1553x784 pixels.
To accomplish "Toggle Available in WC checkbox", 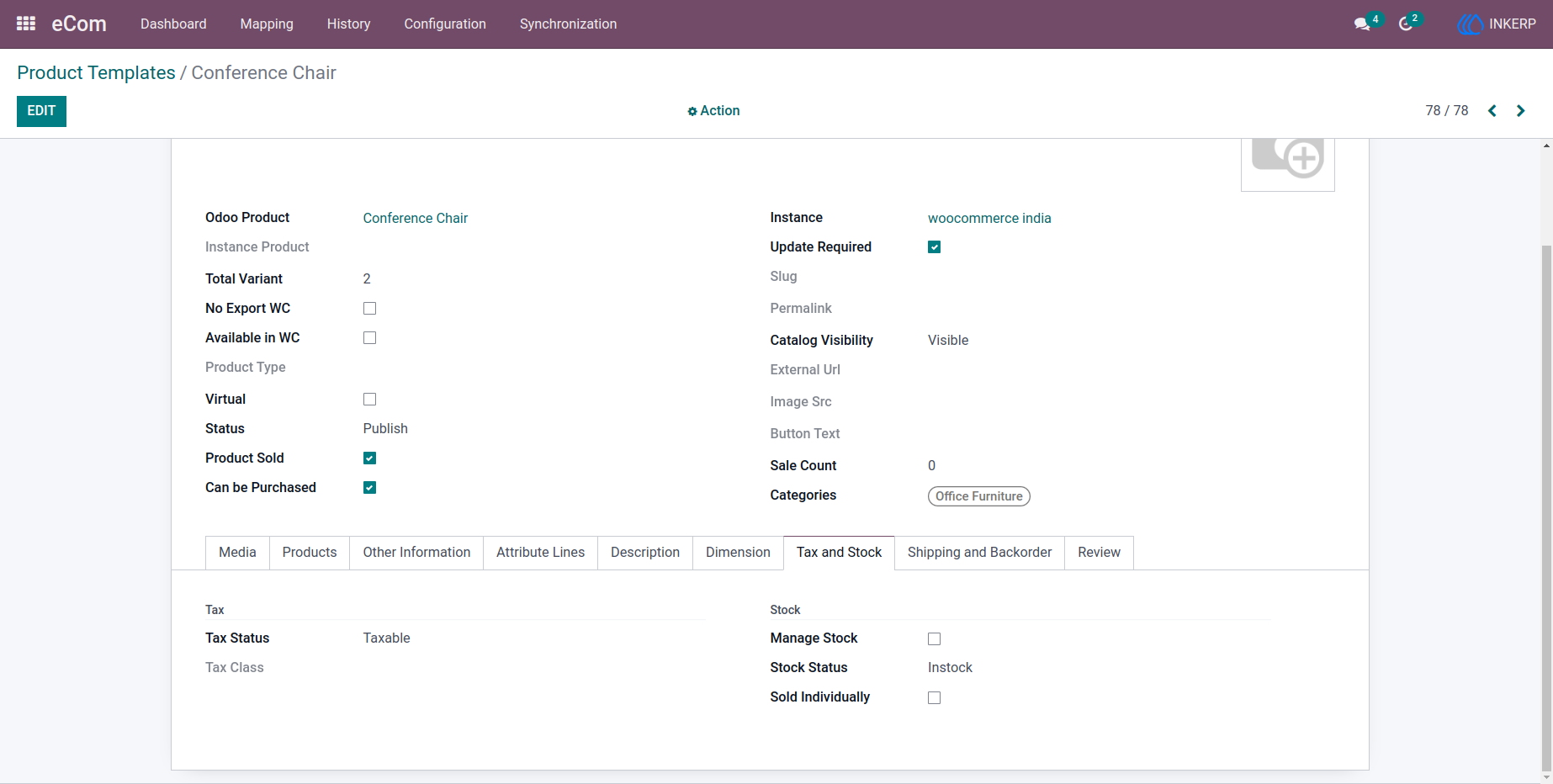I will point(369,338).
